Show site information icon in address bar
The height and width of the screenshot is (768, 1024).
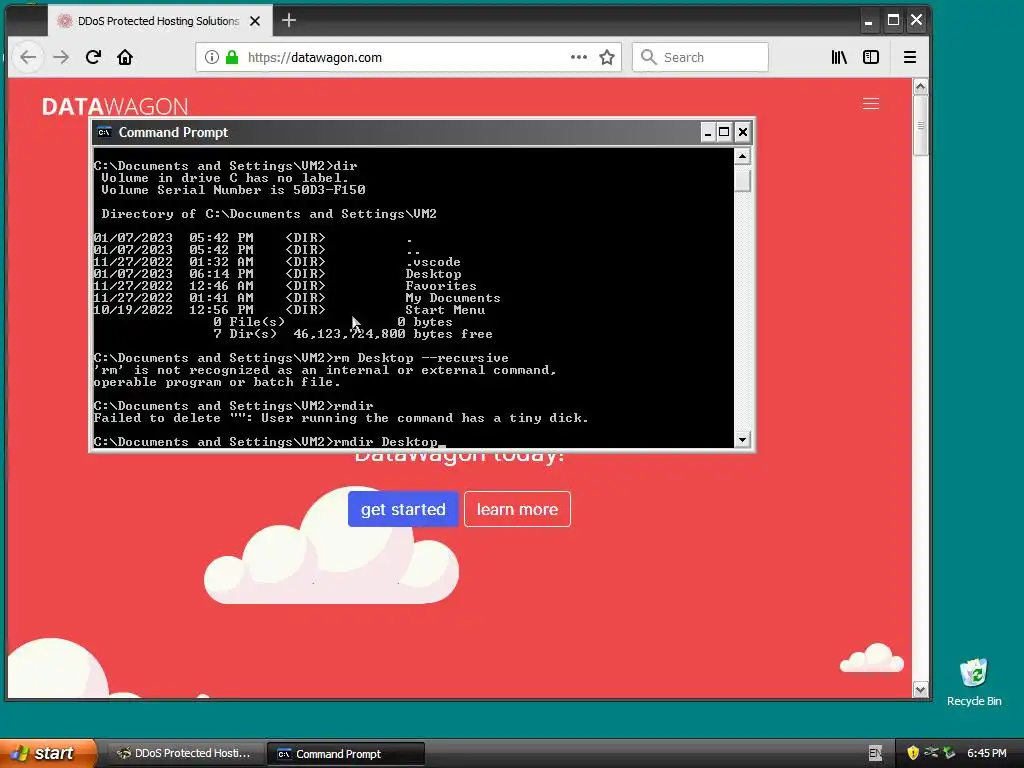(x=212, y=57)
